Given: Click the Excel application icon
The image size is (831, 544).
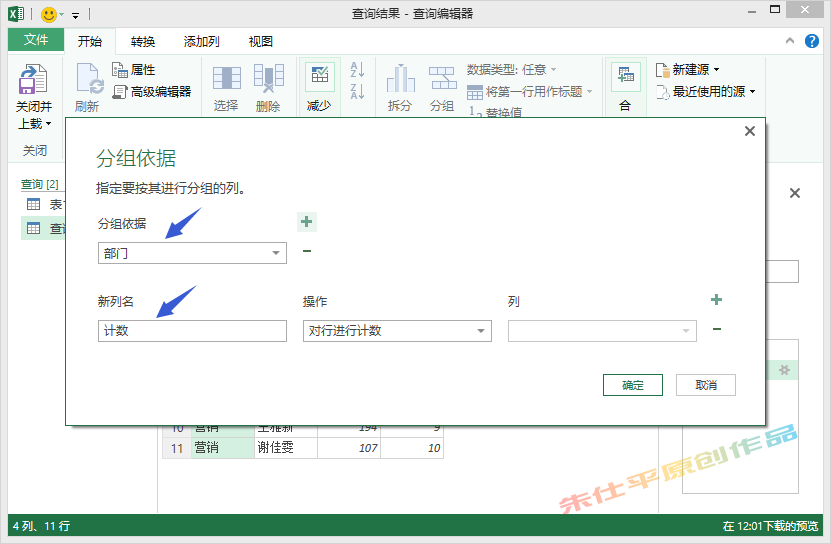Looking at the screenshot, I should (15, 14).
